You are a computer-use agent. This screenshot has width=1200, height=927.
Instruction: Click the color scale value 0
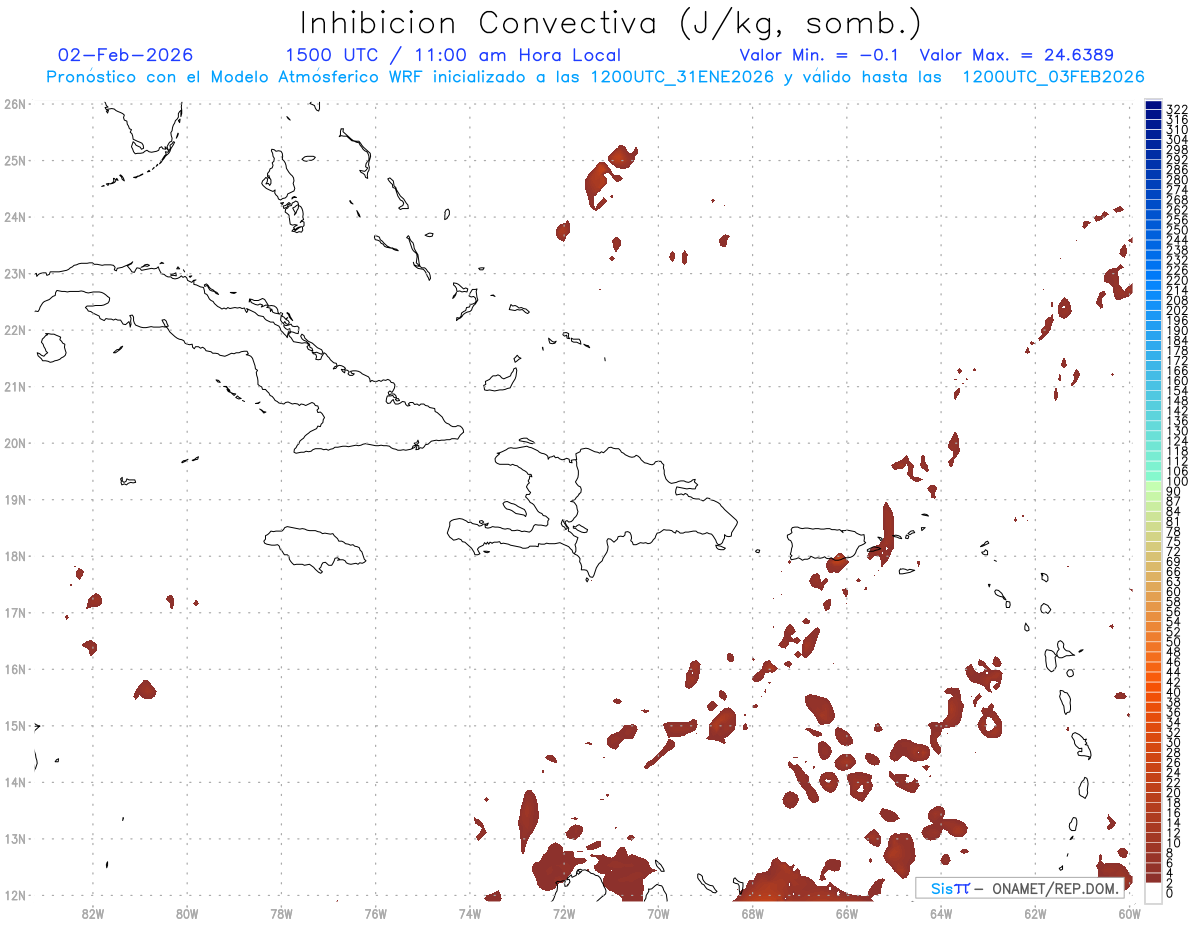(1170, 893)
